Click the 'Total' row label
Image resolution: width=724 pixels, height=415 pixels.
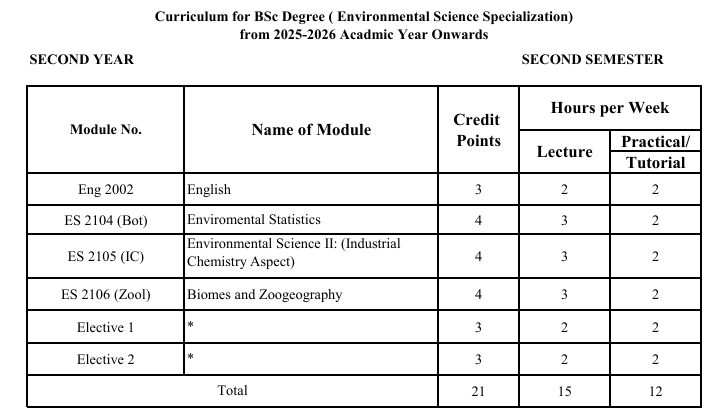click(232, 391)
